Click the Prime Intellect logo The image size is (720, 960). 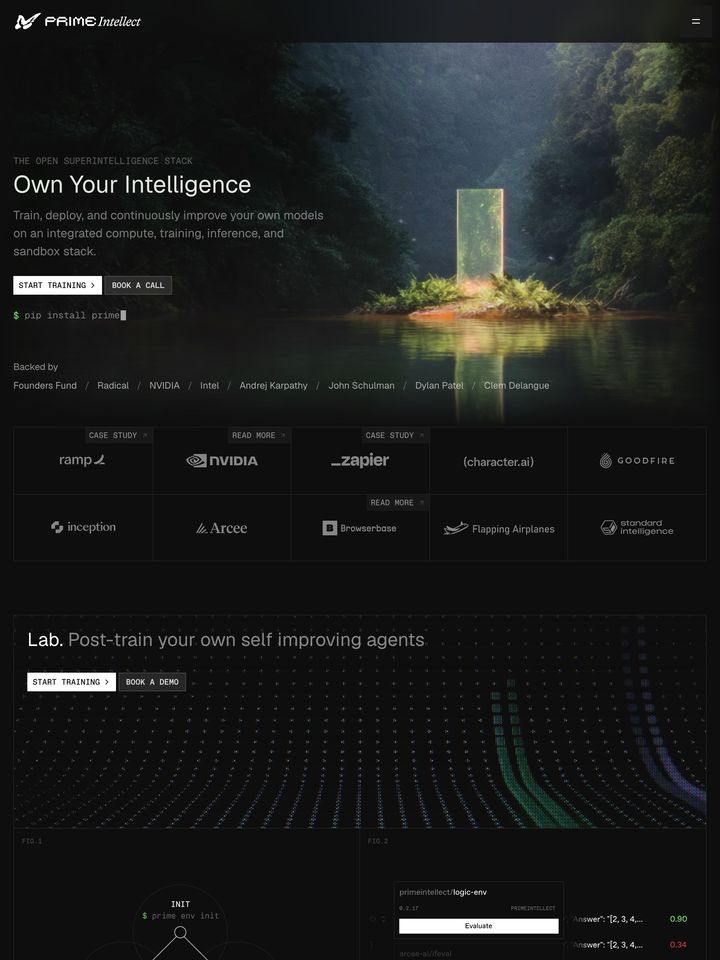coord(78,21)
